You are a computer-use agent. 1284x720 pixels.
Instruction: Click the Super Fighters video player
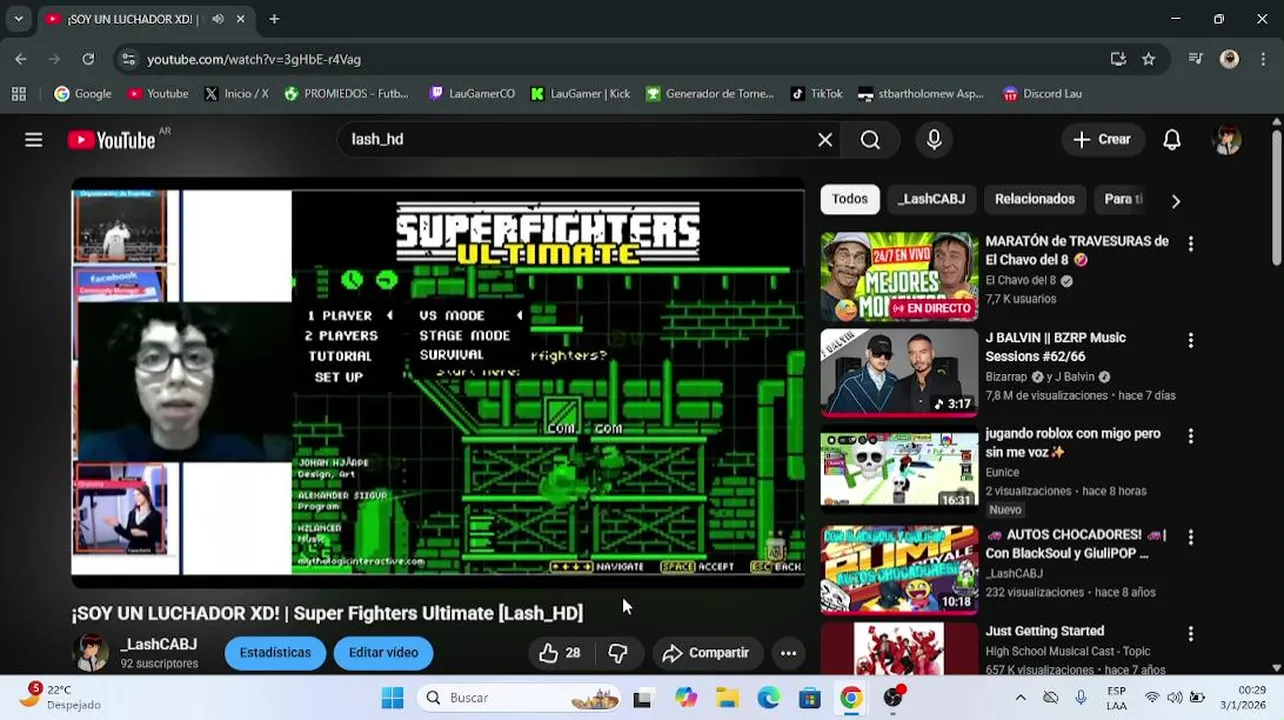(x=438, y=383)
